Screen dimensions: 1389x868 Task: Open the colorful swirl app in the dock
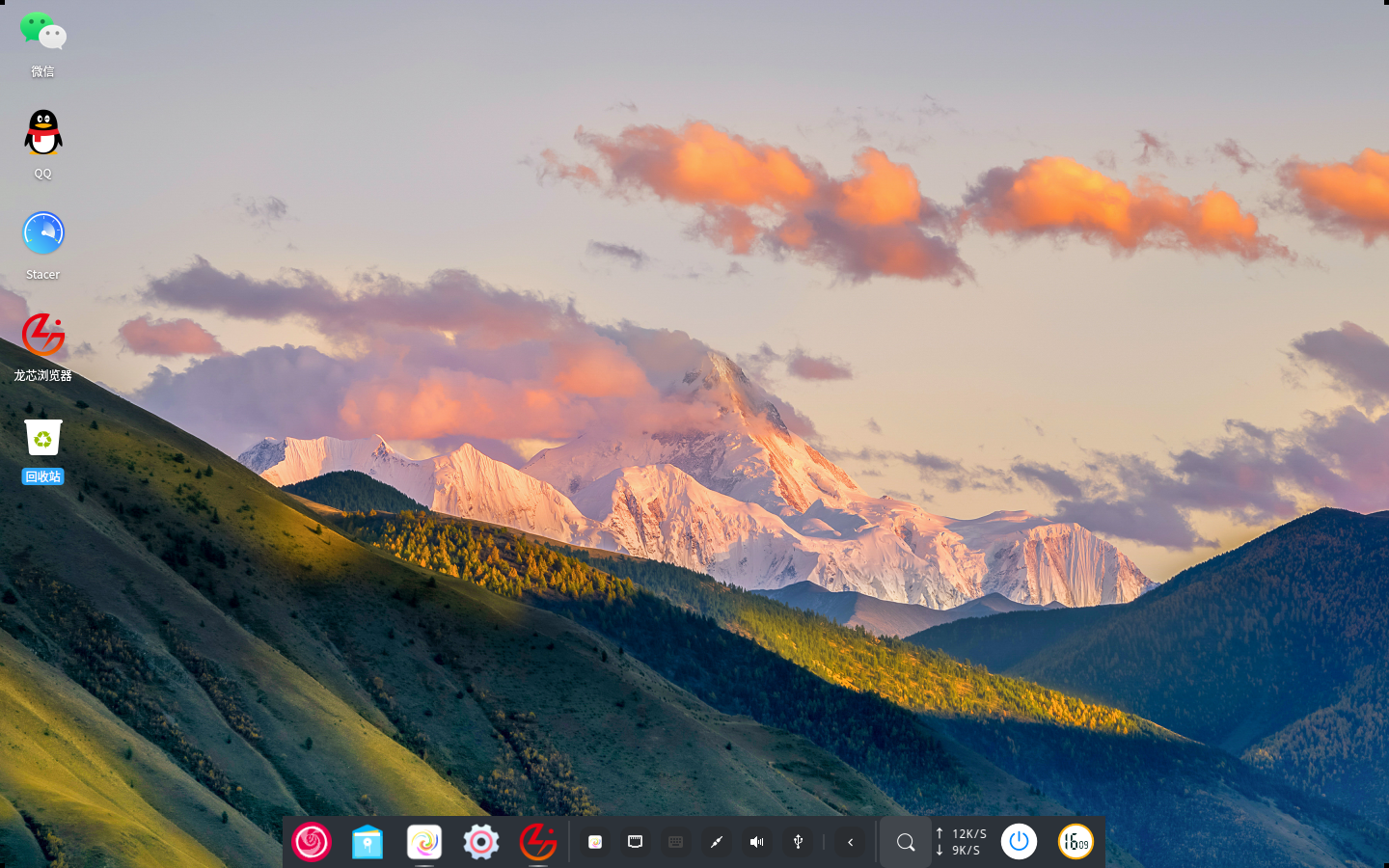coord(424,842)
